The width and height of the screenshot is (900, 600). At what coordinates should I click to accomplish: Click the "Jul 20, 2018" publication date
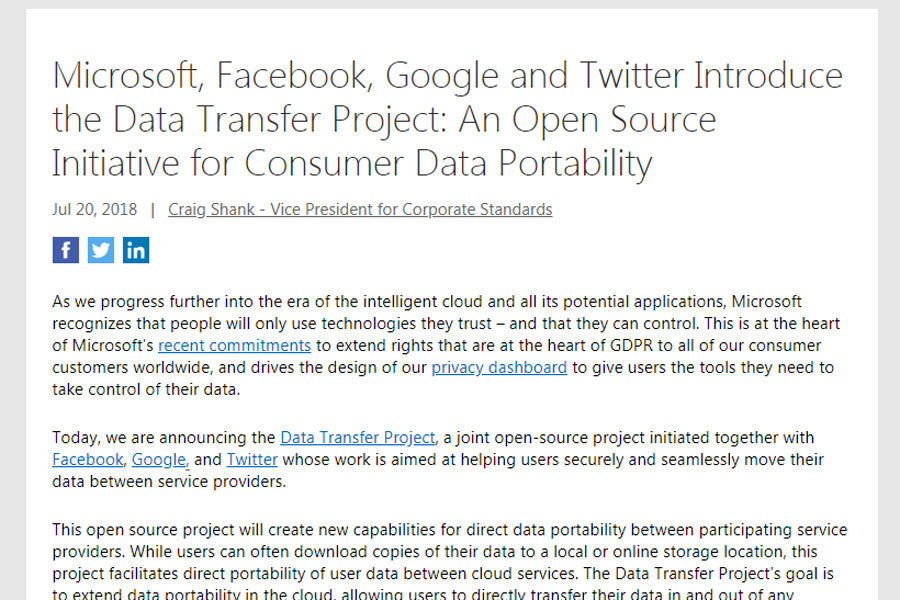pyautogui.click(x=94, y=210)
